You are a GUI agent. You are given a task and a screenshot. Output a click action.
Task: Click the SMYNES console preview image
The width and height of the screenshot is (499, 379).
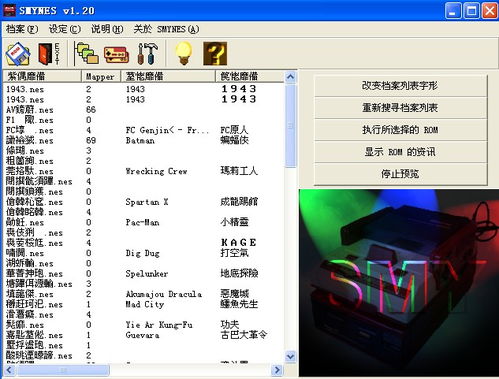(x=399, y=283)
